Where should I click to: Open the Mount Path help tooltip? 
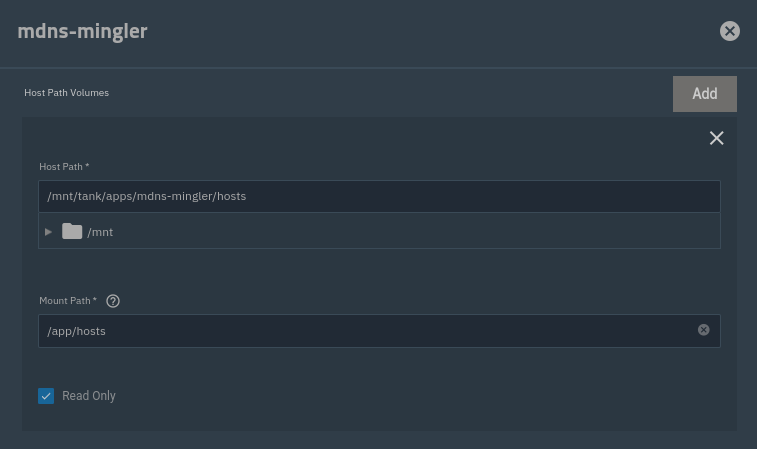point(113,301)
